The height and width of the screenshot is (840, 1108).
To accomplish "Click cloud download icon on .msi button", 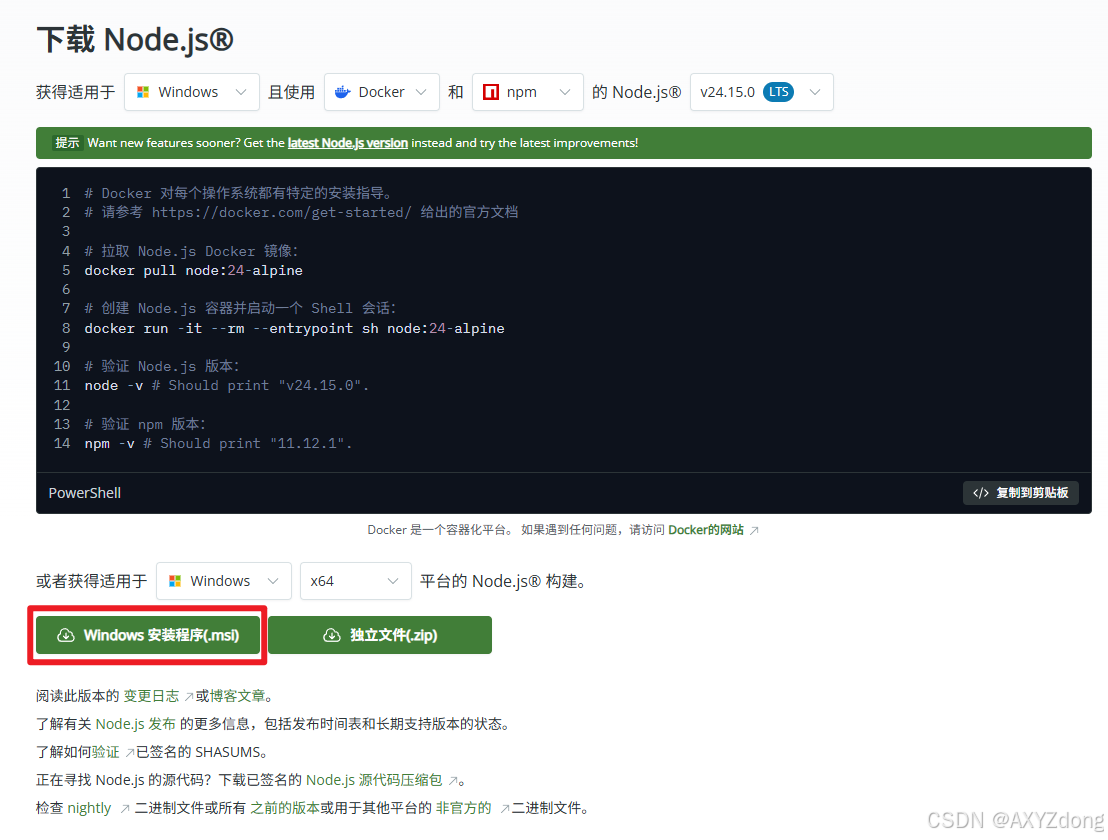I will click(x=66, y=635).
